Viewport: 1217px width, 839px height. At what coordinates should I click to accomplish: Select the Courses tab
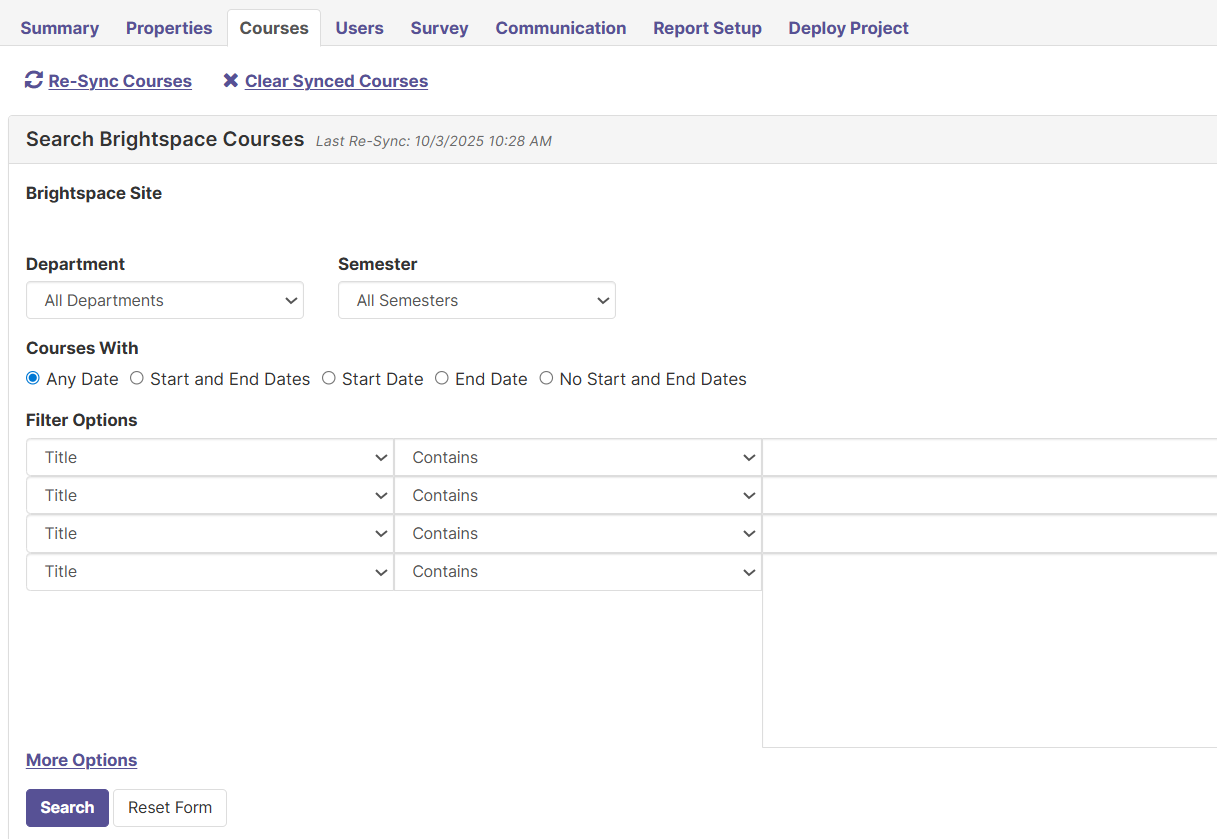pos(274,28)
